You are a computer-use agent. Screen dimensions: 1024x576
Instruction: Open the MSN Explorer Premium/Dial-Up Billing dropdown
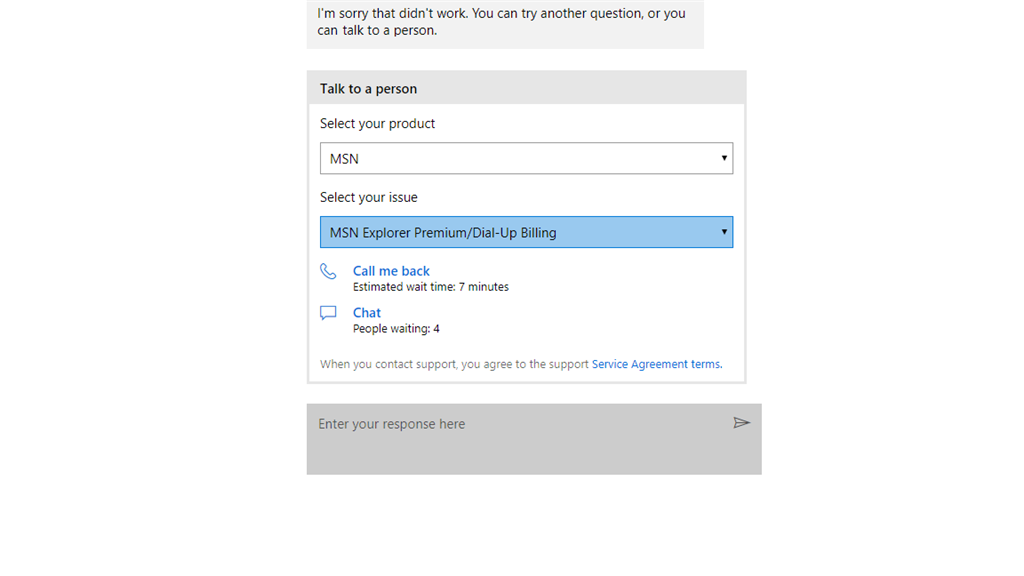[x=526, y=232]
